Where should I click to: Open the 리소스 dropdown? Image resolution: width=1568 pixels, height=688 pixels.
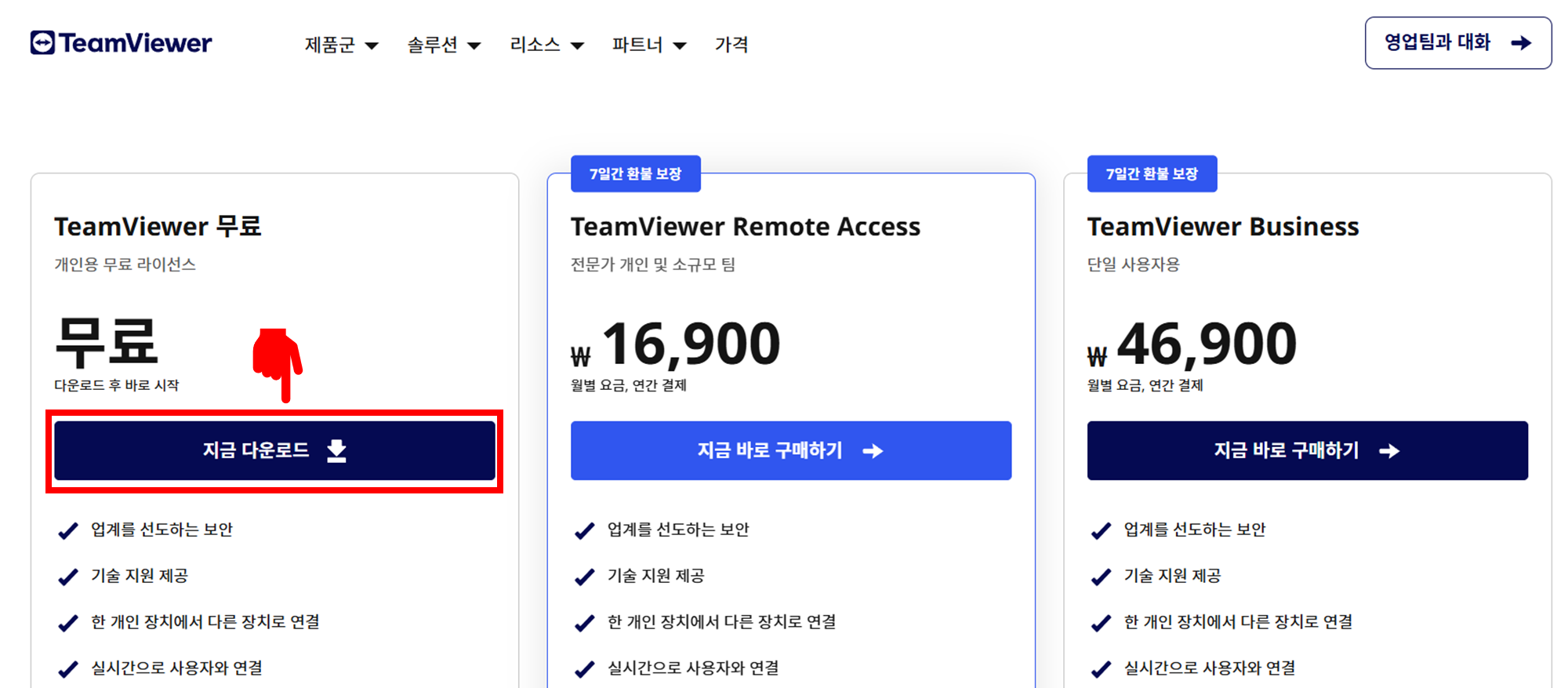[x=546, y=45]
